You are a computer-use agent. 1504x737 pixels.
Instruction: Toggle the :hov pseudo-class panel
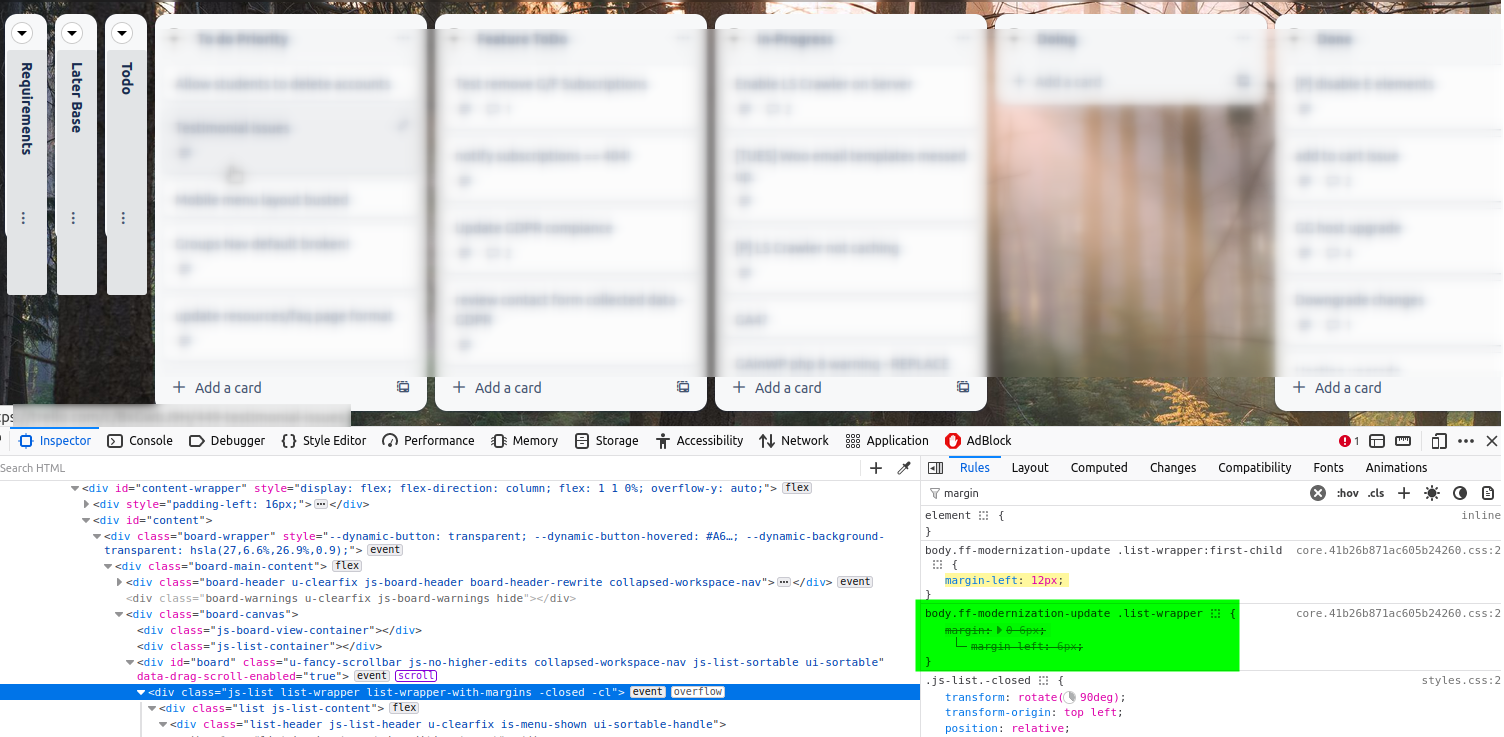tap(1347, 493)
